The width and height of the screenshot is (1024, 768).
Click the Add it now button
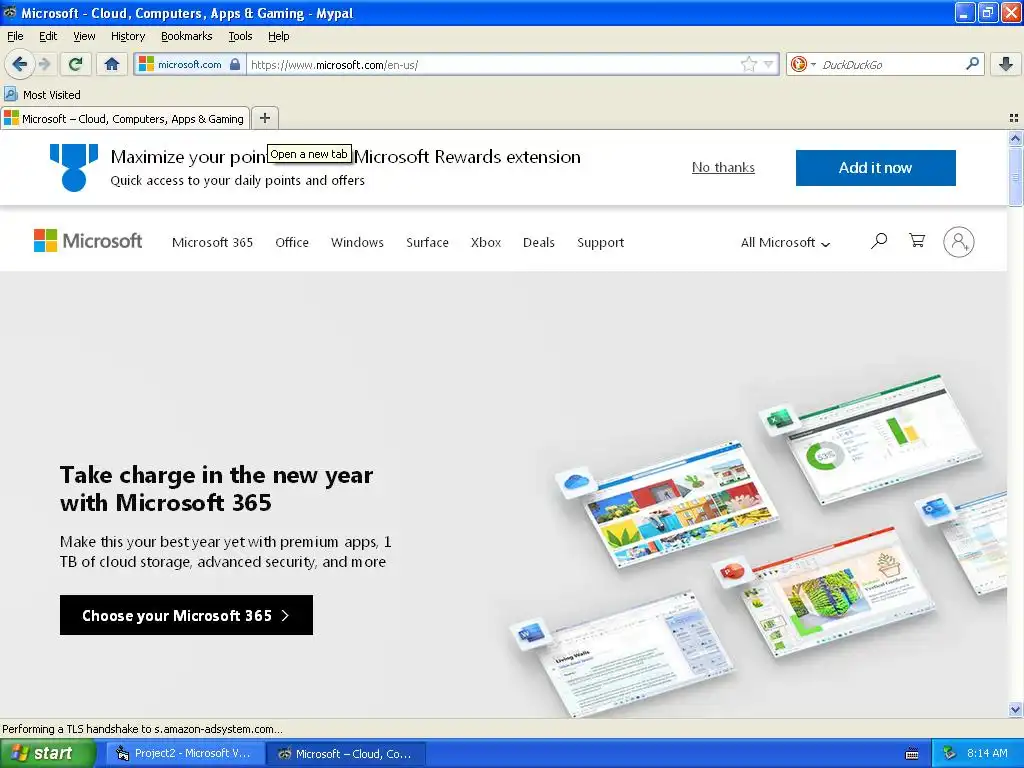tap(875, 168)
